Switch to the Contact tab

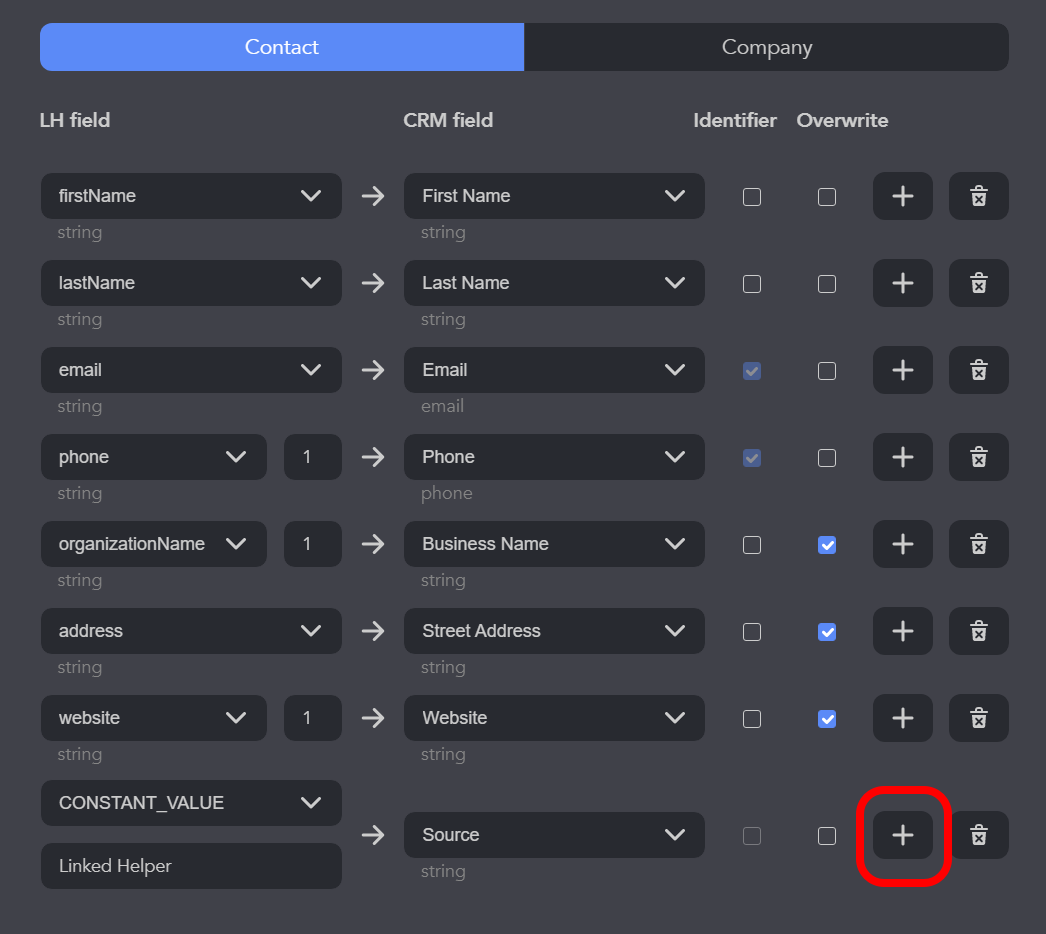[x=282, y=47]
